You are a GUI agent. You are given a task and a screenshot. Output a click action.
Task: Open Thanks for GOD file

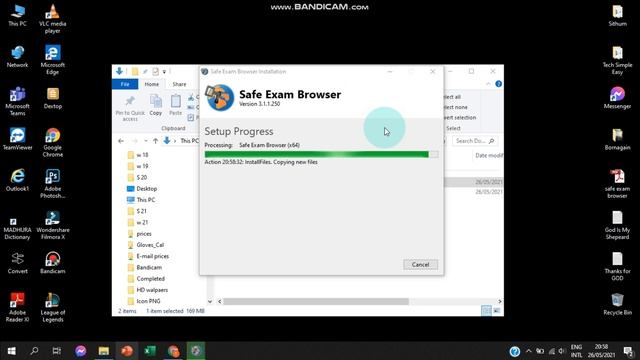[618, 266]
